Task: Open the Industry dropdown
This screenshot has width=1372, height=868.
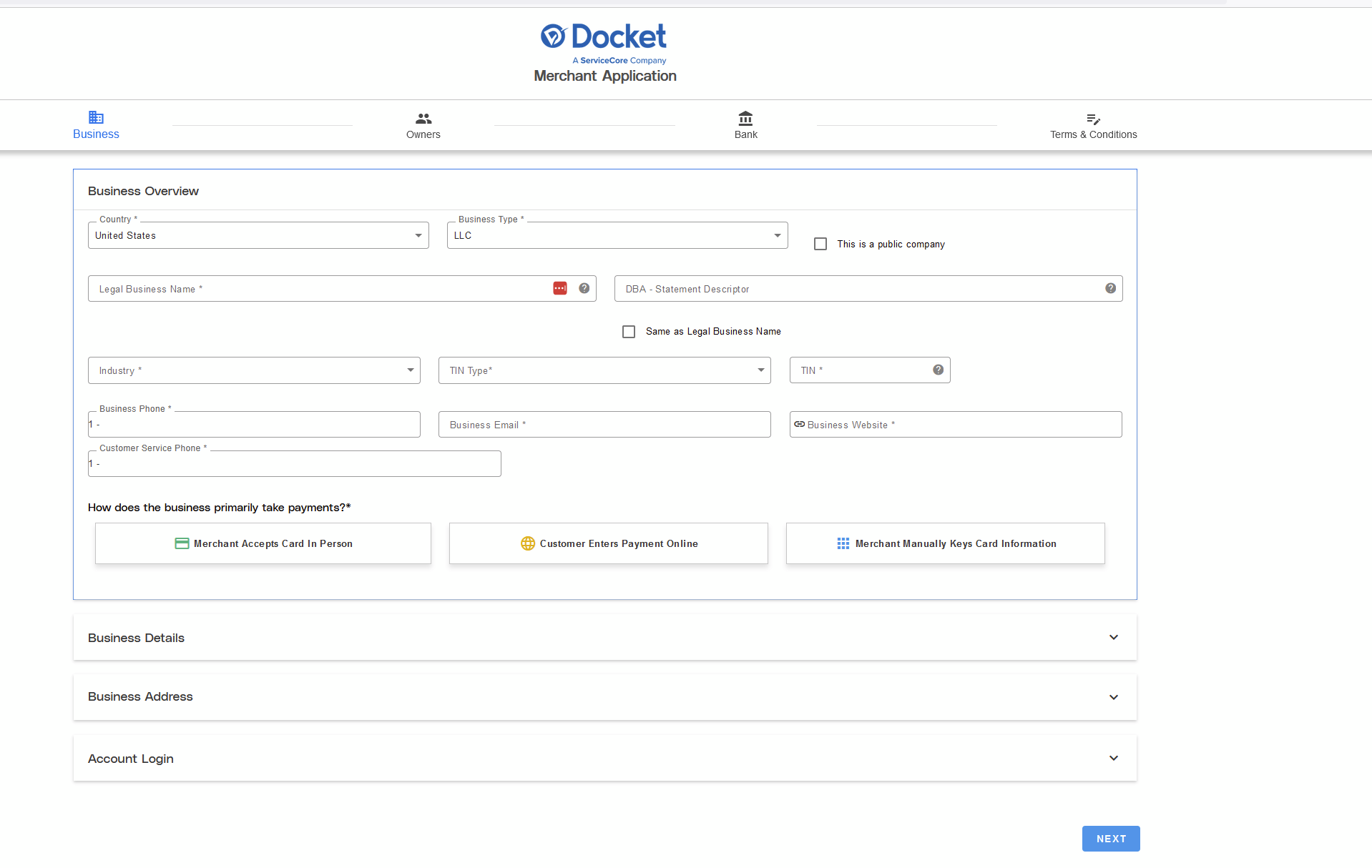Action: [x=254, y=370]
